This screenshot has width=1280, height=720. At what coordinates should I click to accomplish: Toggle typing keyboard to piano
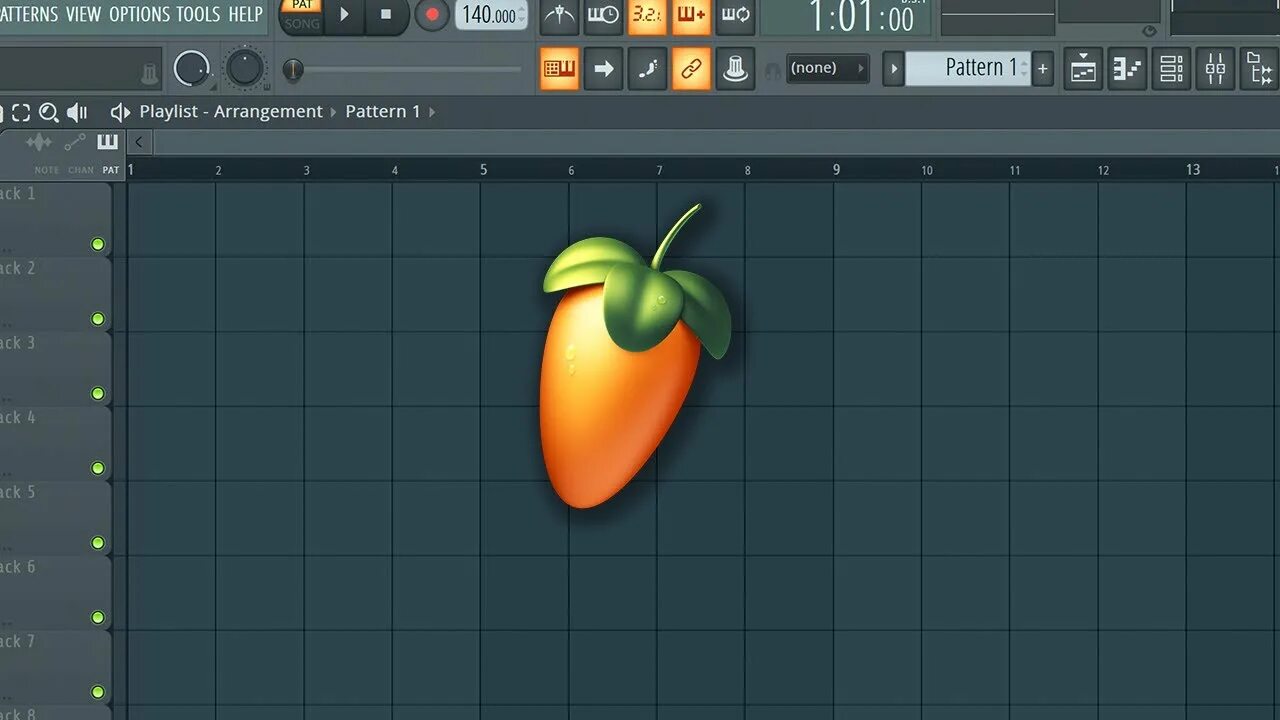(x=560, y=69)
